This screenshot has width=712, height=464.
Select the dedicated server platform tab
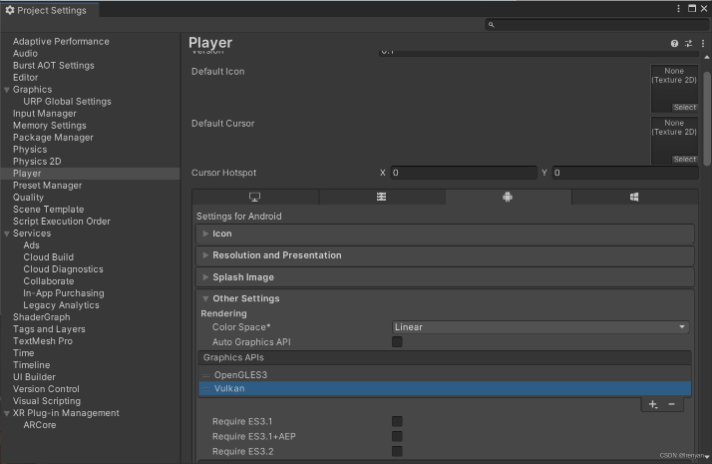coord(381,197)
